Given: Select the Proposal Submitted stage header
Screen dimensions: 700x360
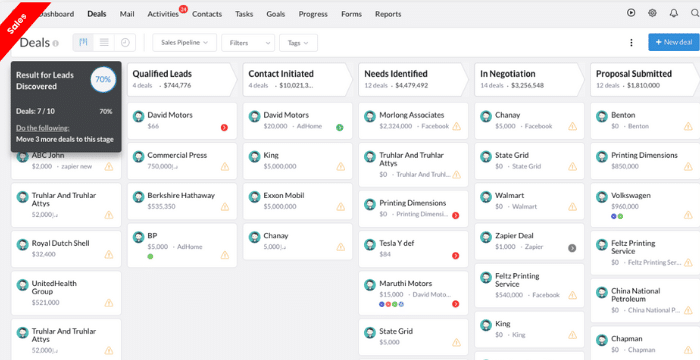Looking at the screenshot, I should [x=645, y=79].
